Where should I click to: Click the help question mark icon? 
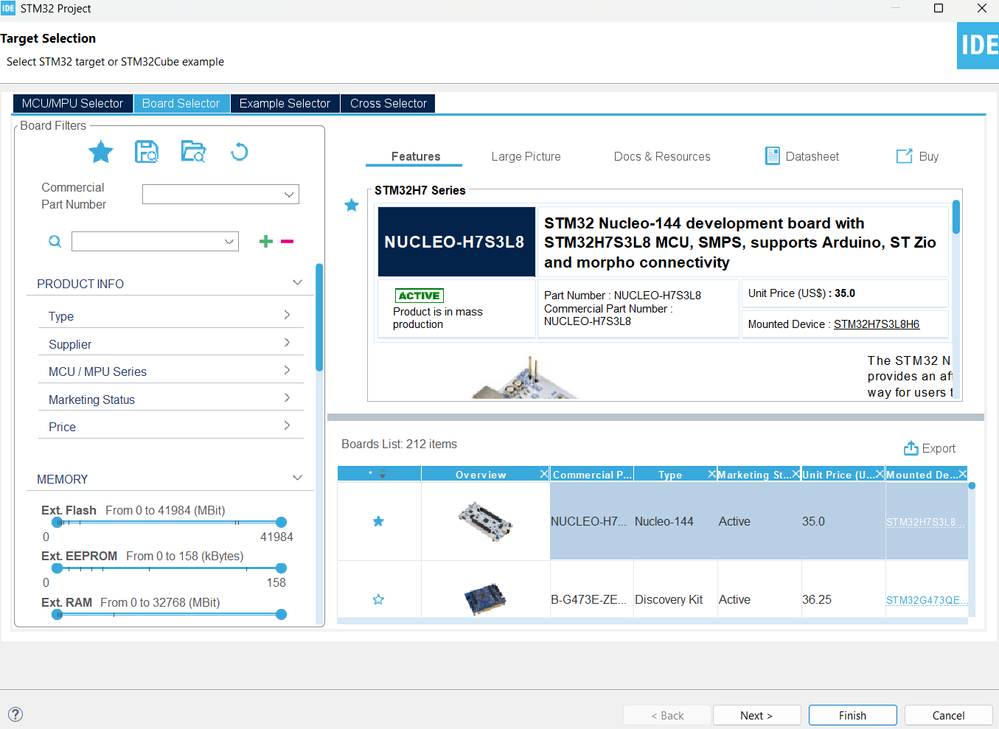coord(15,714)
